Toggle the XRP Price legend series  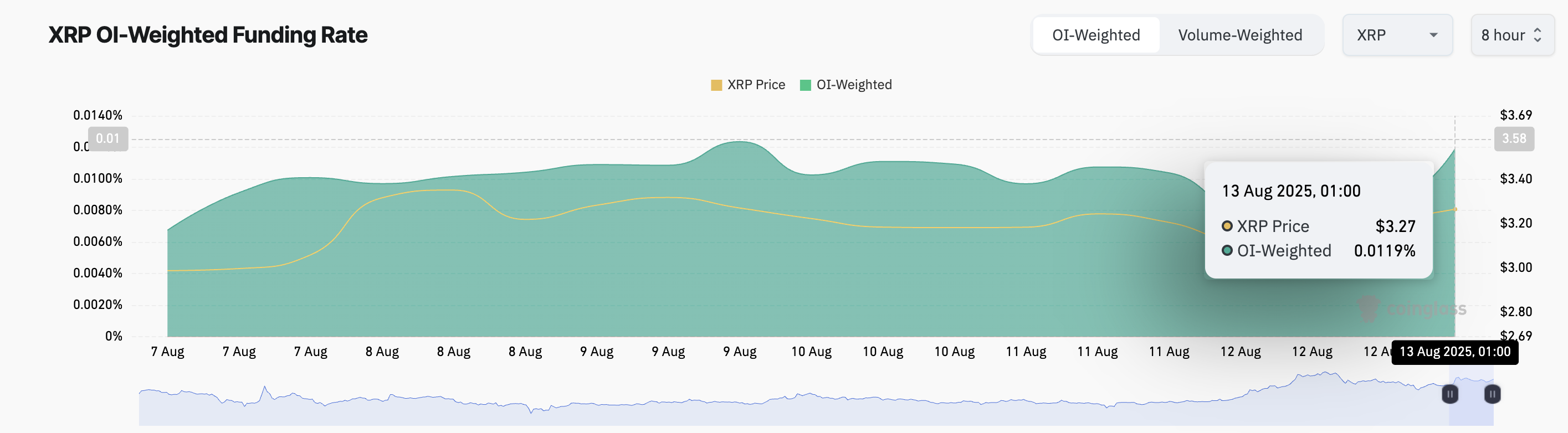point(748,85)
